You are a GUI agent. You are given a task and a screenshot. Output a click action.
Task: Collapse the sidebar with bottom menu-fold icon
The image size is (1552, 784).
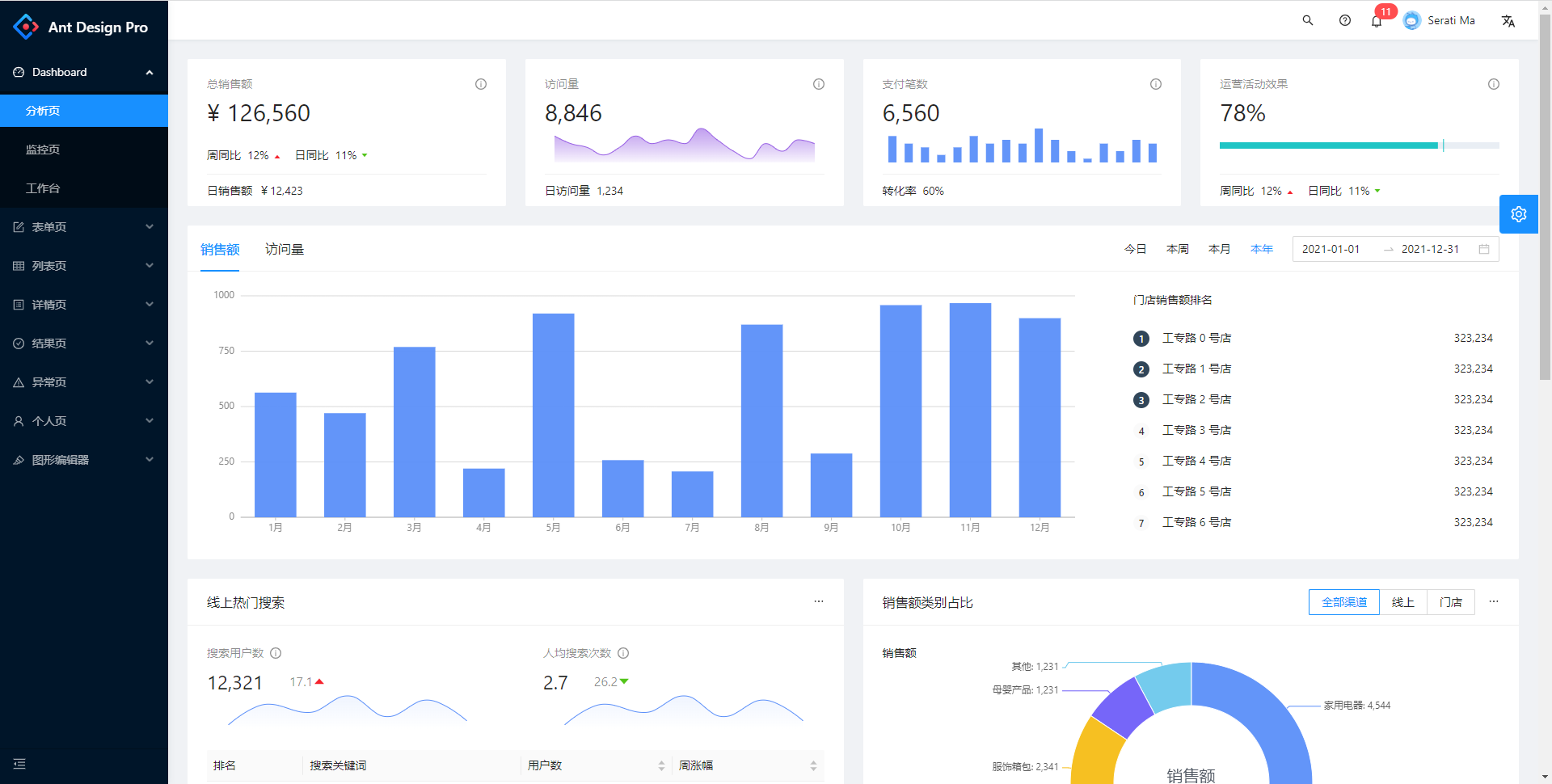point(19,764)
